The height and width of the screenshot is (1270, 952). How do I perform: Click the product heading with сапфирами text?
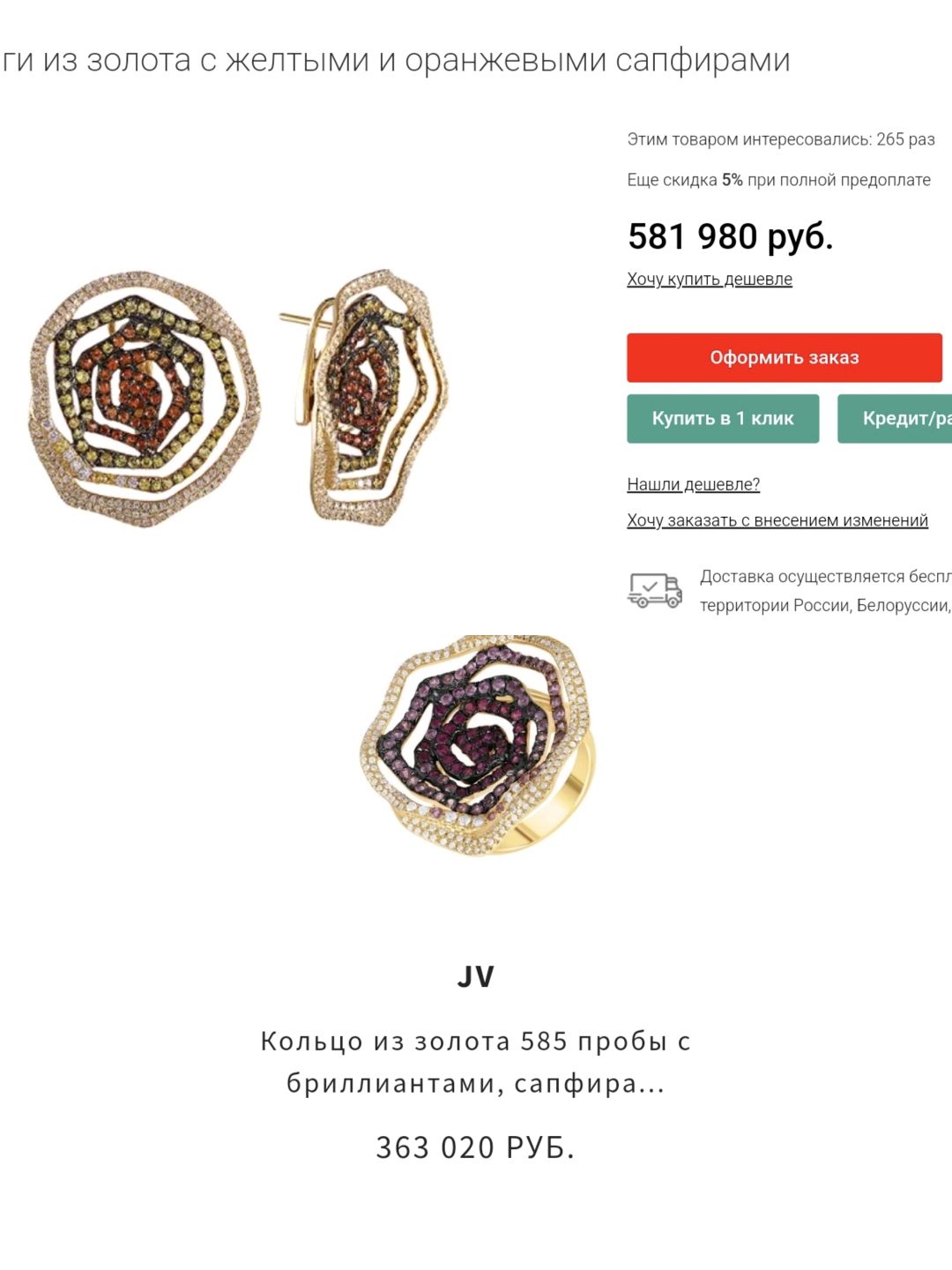click(395, 60)
